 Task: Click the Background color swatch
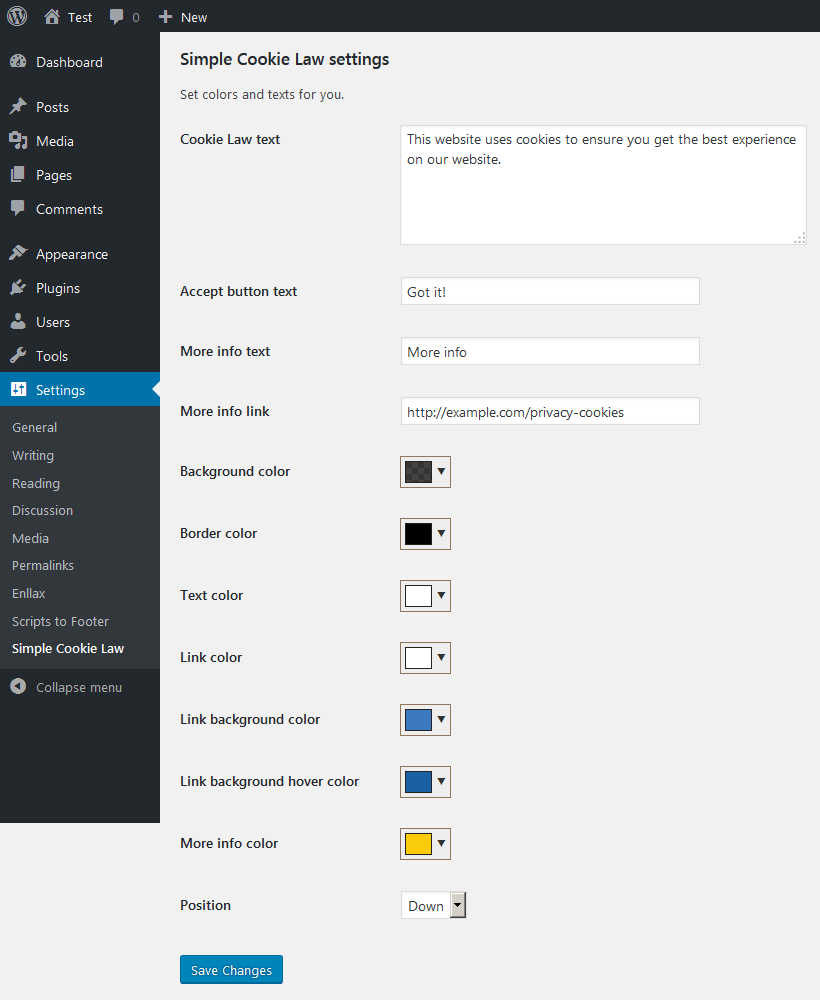point(418,472)
